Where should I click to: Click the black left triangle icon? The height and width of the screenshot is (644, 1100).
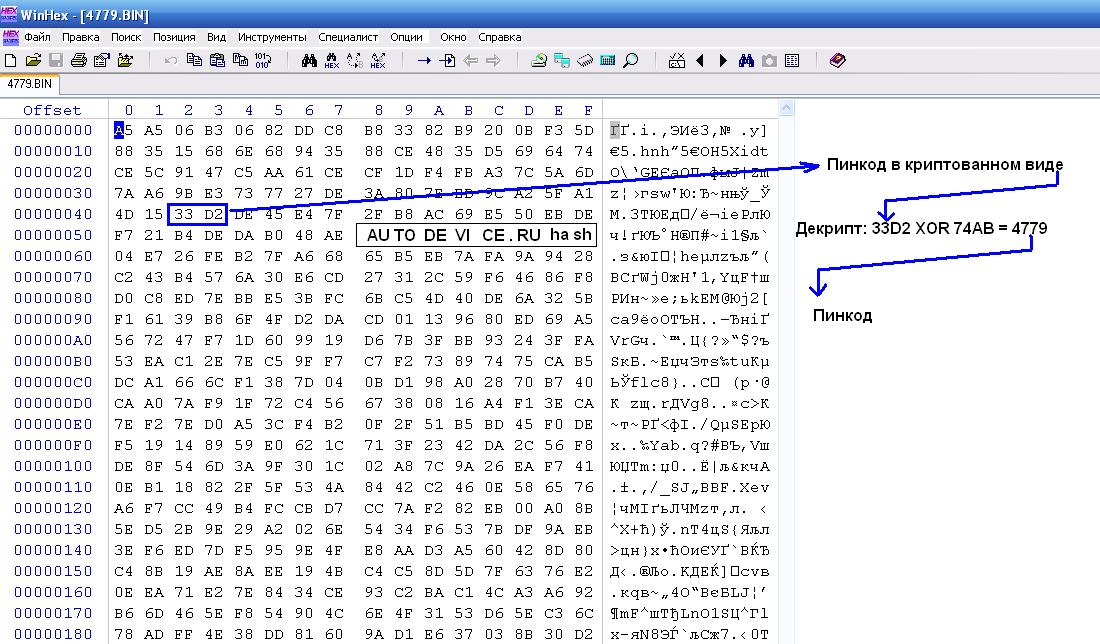[699, 61]
